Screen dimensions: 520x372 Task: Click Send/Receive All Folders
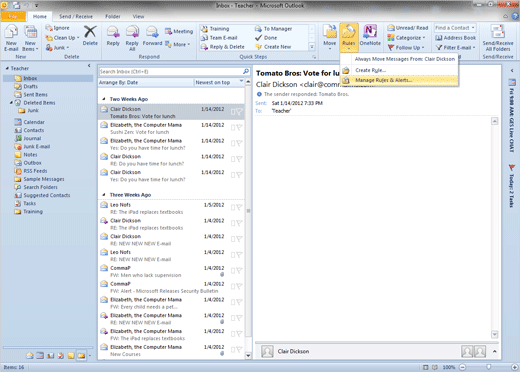click(x=498, y=38)
